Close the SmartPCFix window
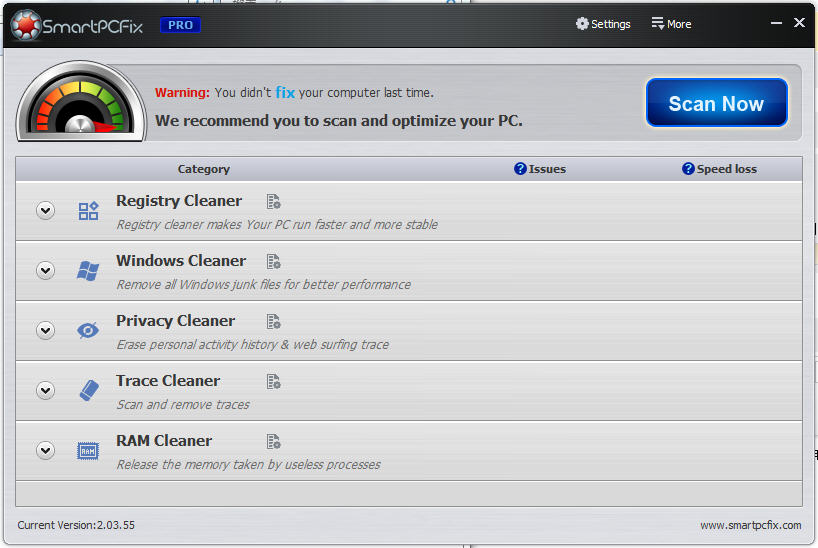Screen dimensions: 818x548 799,22
